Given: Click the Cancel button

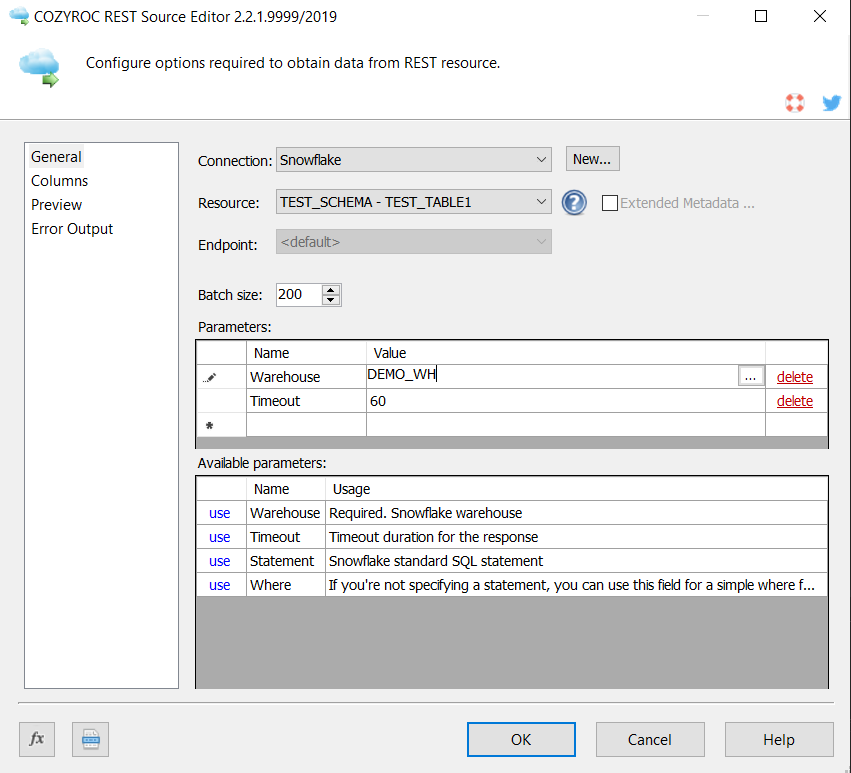Looking at the screenshot, I should pos(650,739).
